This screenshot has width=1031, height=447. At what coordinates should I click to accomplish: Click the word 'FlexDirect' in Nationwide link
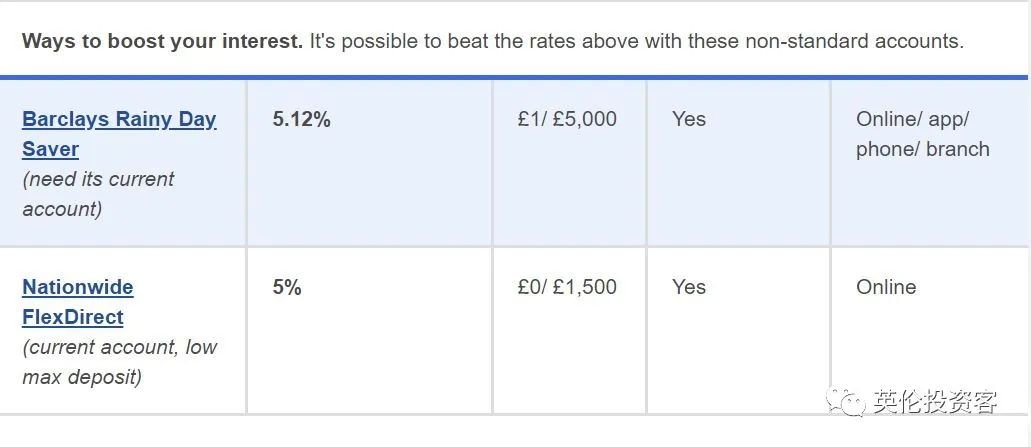[x=72, y=318]
